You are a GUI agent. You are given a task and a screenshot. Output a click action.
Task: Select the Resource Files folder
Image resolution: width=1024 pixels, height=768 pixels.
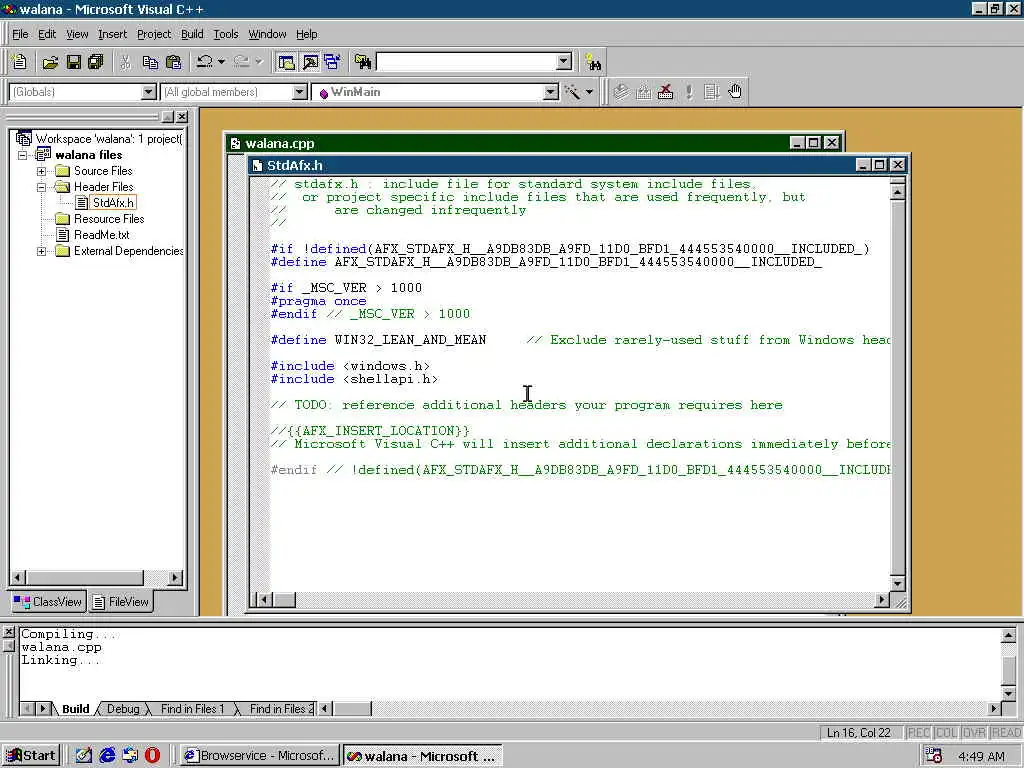108,219
